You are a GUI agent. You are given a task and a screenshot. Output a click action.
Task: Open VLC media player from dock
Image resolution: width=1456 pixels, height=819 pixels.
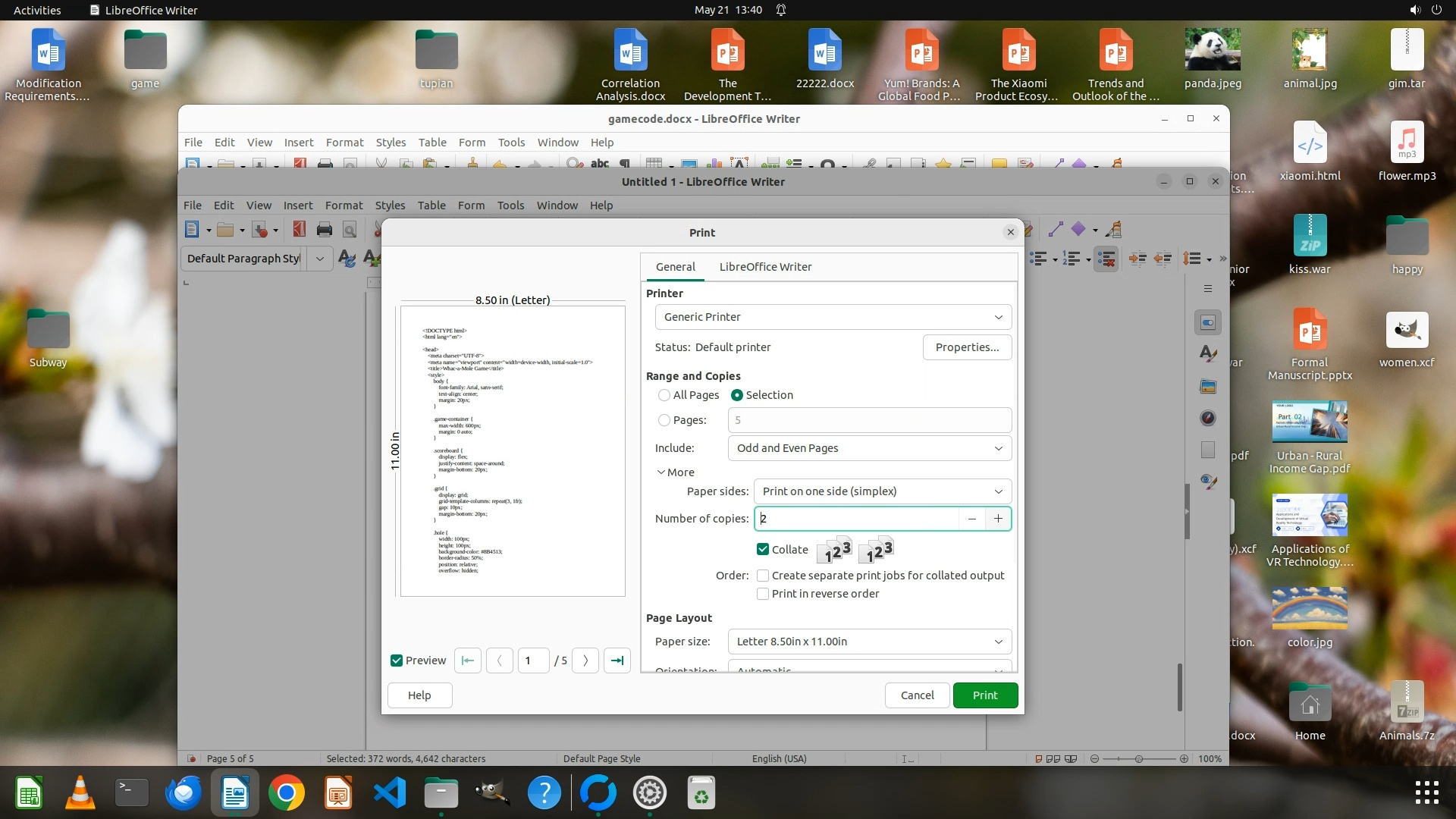point(80,793)
